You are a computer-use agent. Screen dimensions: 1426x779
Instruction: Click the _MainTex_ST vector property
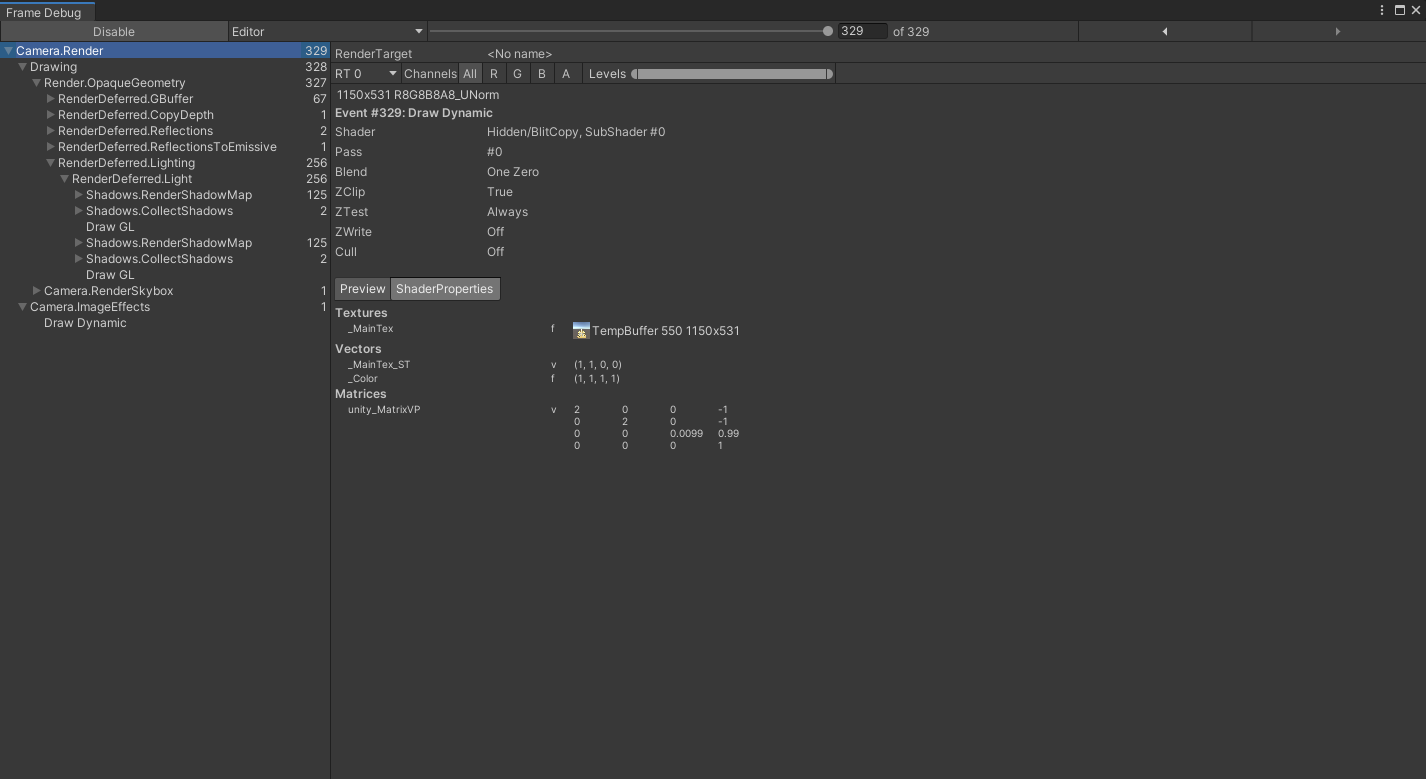tap(379, 365)
